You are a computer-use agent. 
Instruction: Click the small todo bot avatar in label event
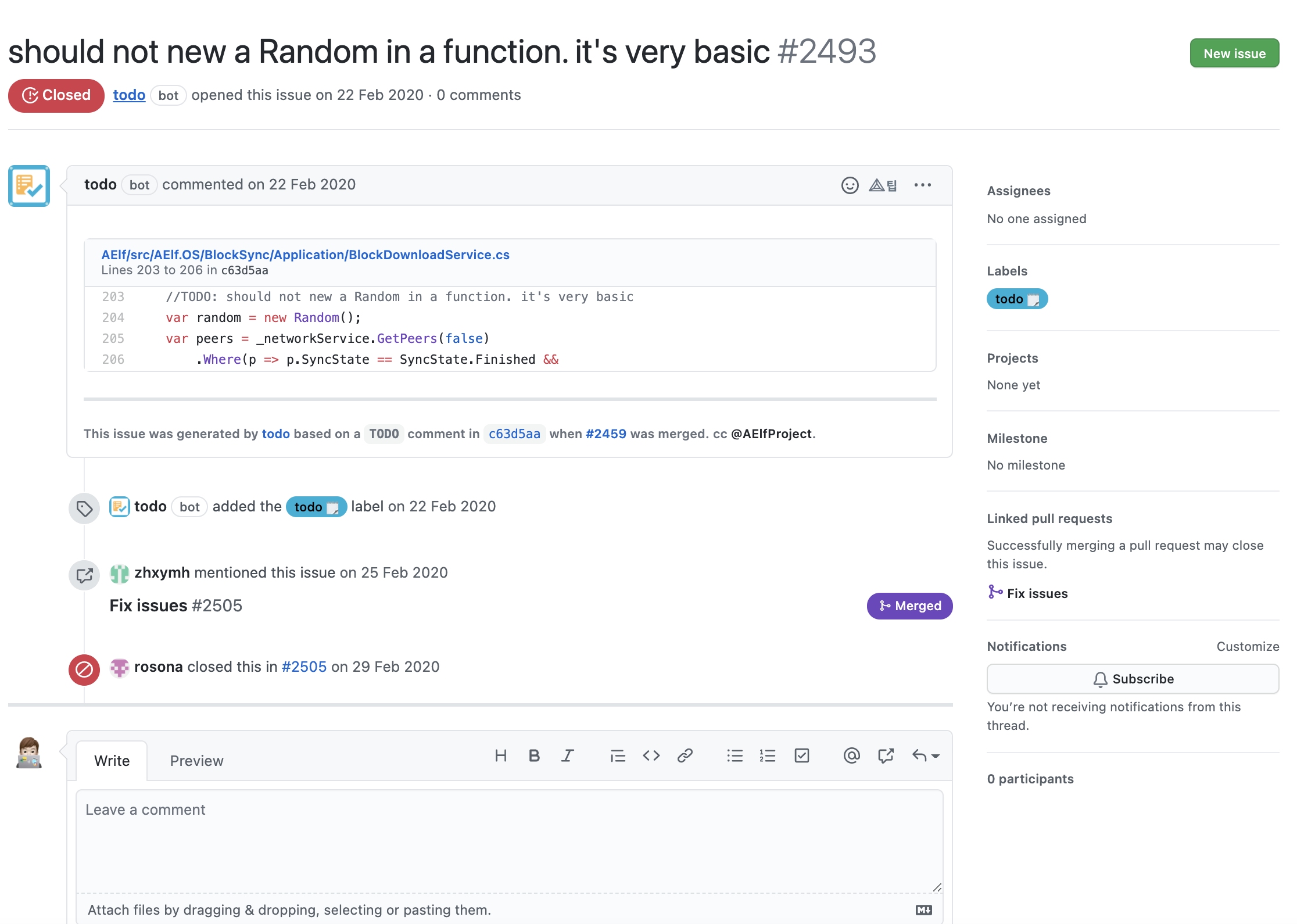click(120, 507)
